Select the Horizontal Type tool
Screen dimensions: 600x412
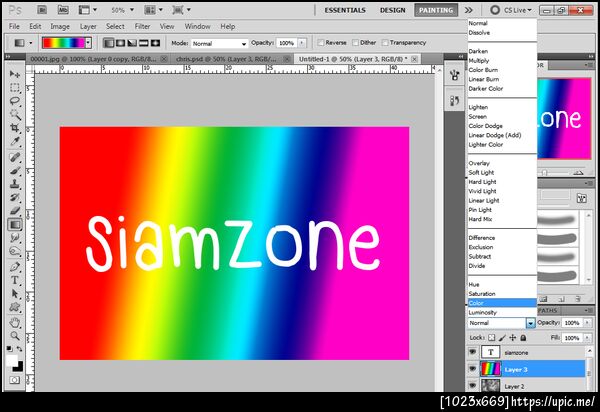pyautogui.click(x=15, y=280)
